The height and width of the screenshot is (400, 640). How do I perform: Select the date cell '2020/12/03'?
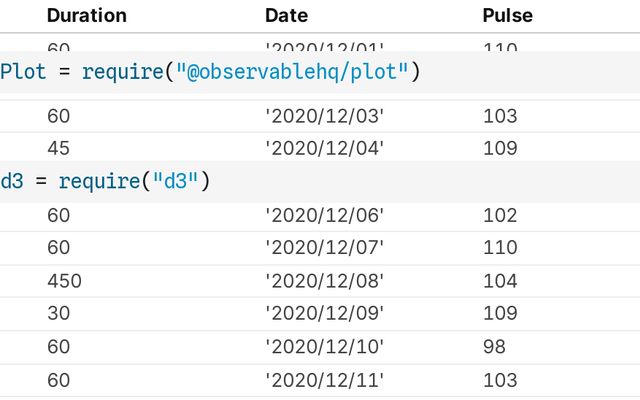pyautogui.click(x=325, y=116)
